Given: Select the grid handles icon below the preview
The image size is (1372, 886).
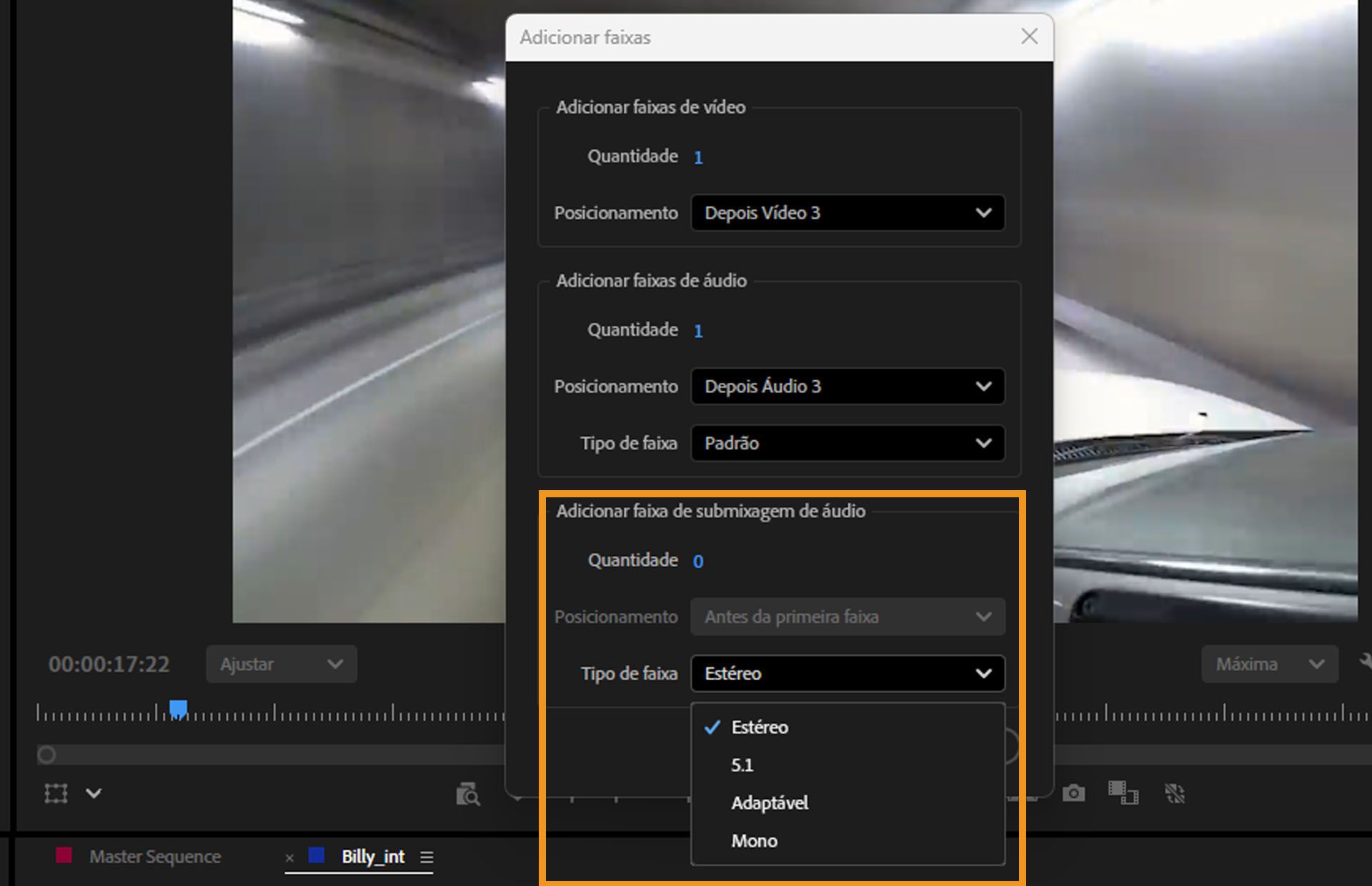Looking at the screenshot, I should (56, 793).
